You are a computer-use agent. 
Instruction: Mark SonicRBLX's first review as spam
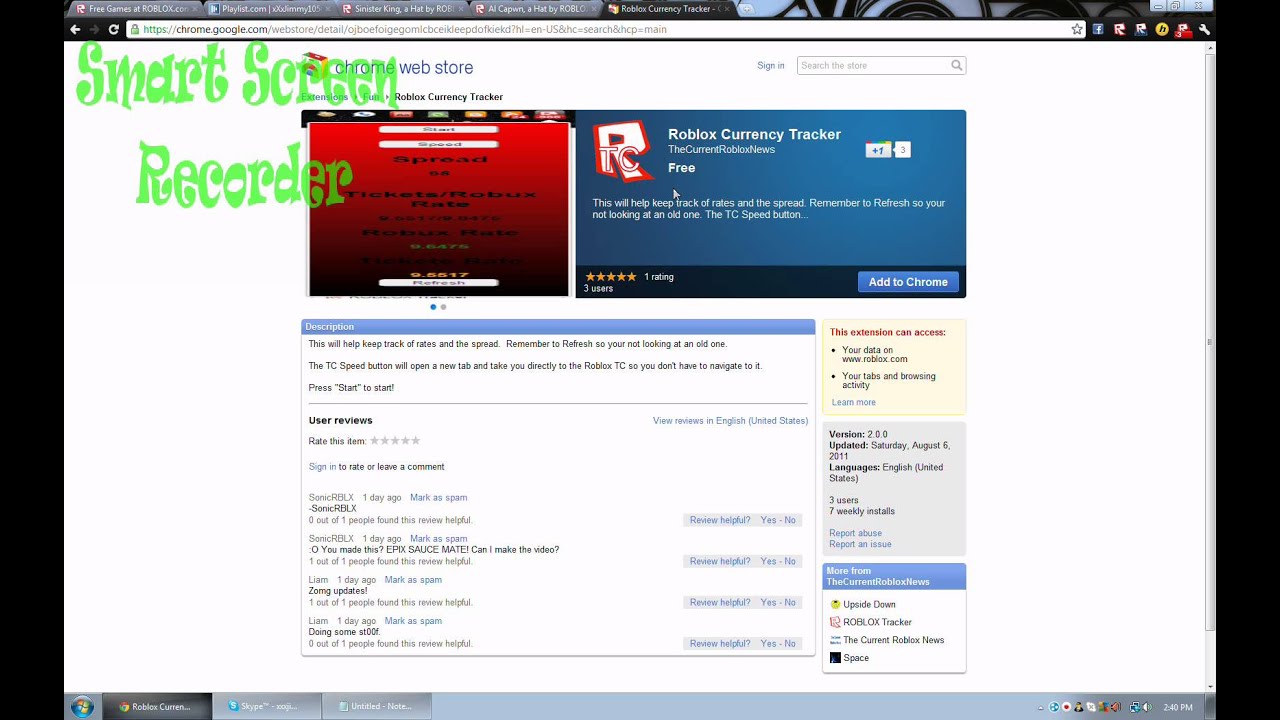pos(438,498)
